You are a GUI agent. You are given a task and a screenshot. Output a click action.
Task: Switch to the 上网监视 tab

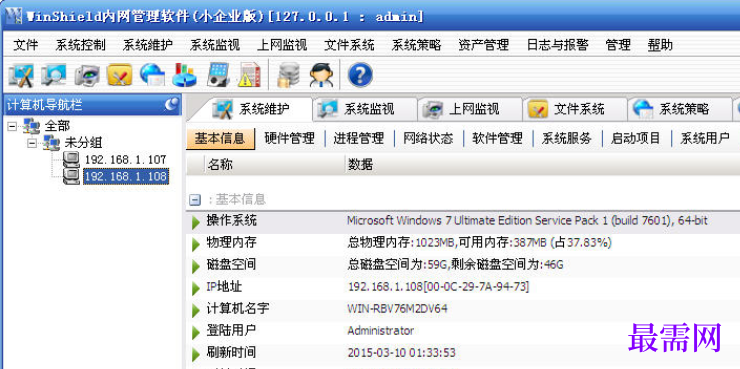tap(470, 109)
